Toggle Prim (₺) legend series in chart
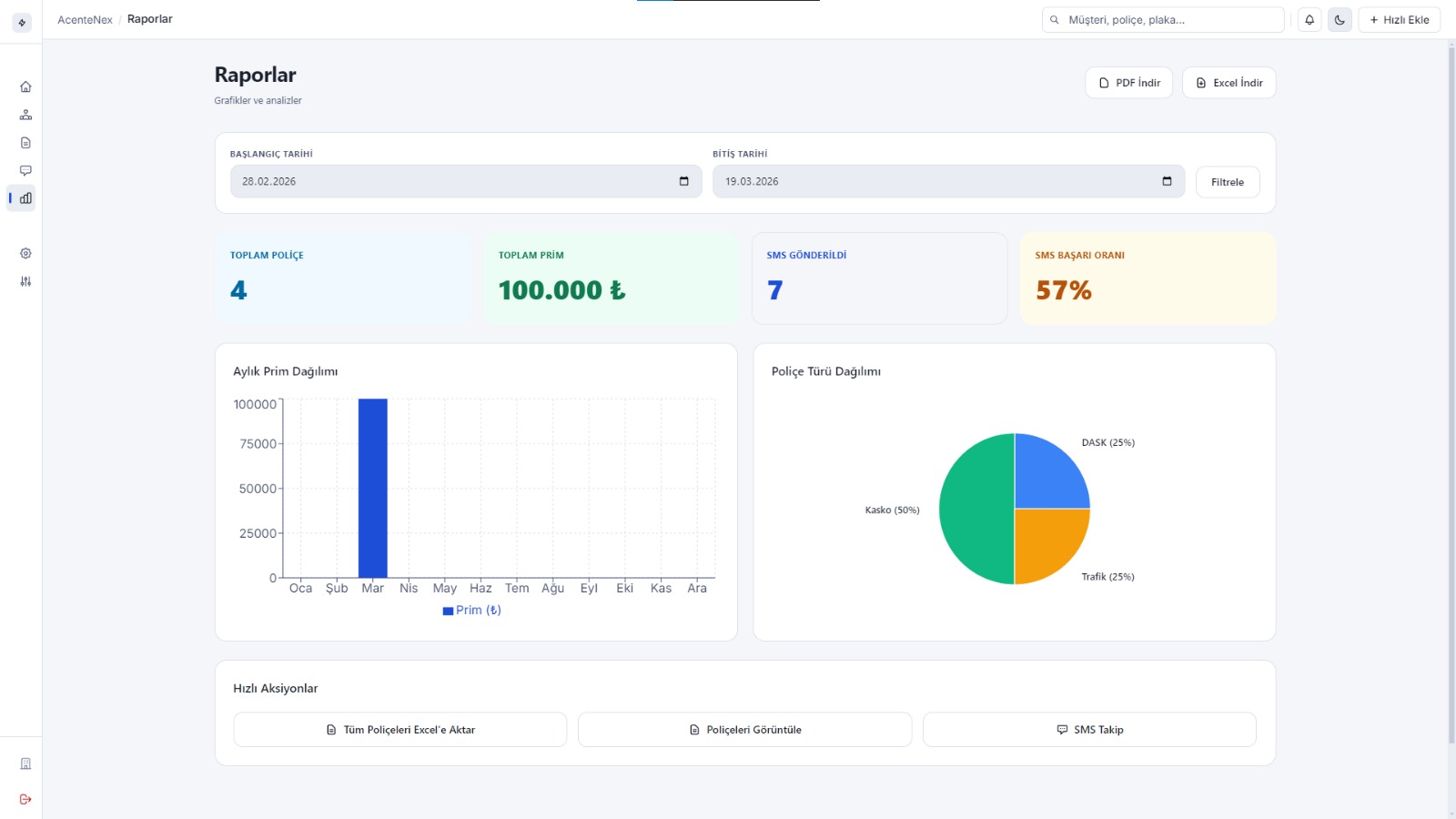 (472, 611)
